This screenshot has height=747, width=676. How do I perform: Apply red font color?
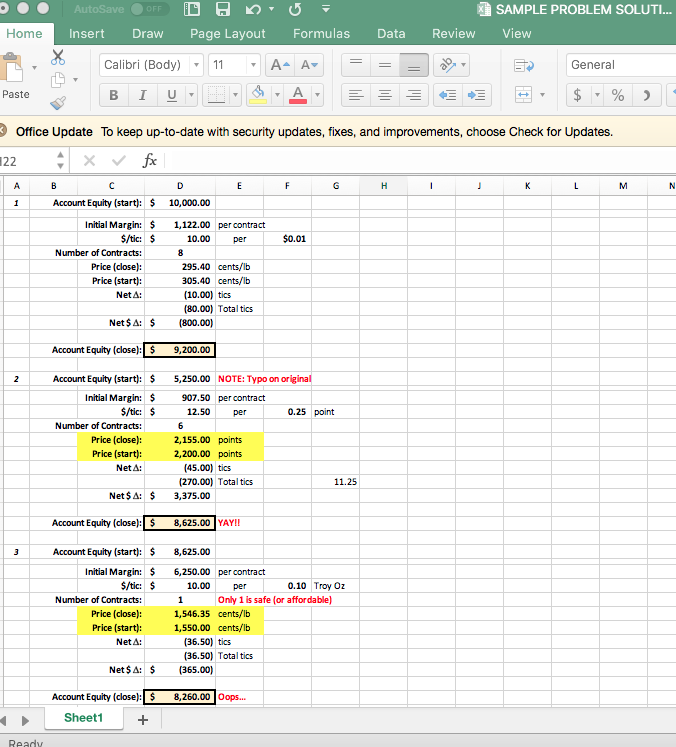(x=298, y=95)
